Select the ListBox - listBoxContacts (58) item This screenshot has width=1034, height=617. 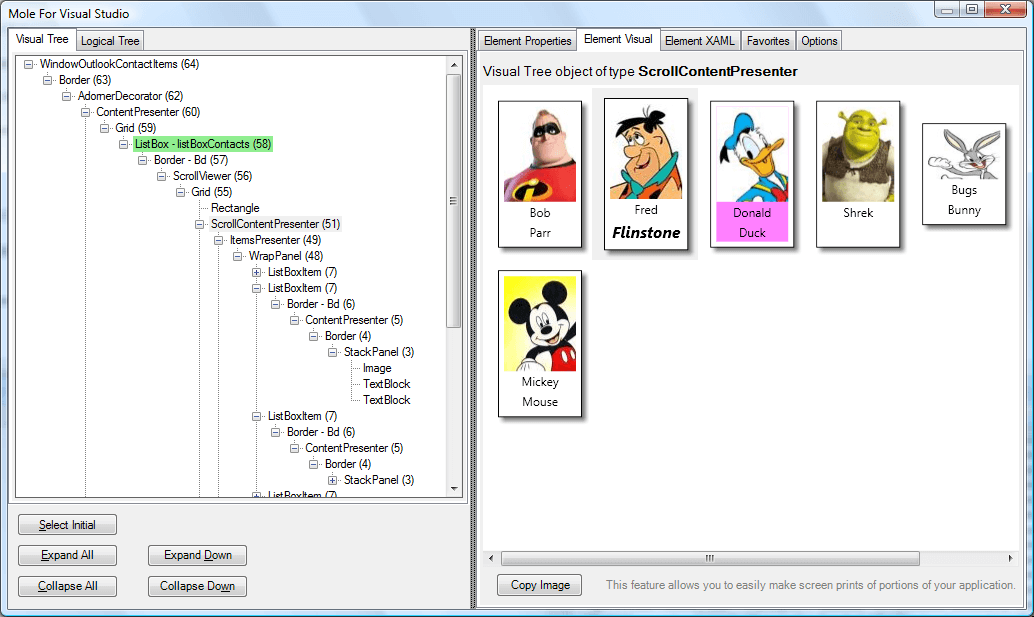[203, 144]
